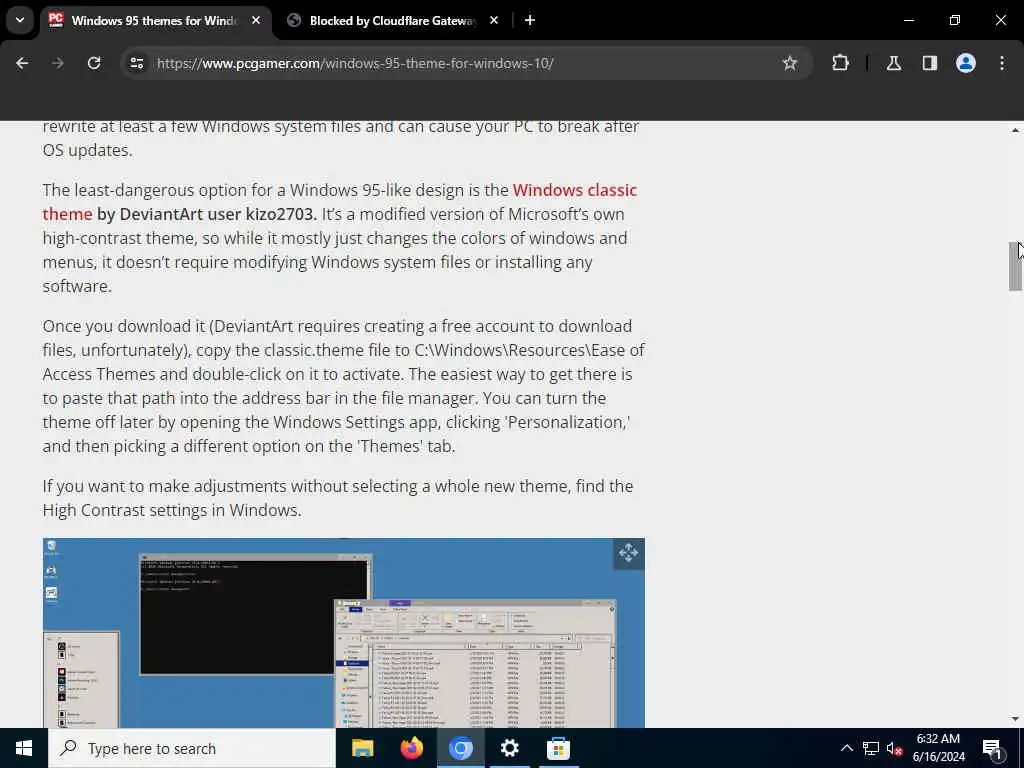This screenshot has height=768, width=1024.
Task: Toggle the browser side panel
Action: [930, 63]
